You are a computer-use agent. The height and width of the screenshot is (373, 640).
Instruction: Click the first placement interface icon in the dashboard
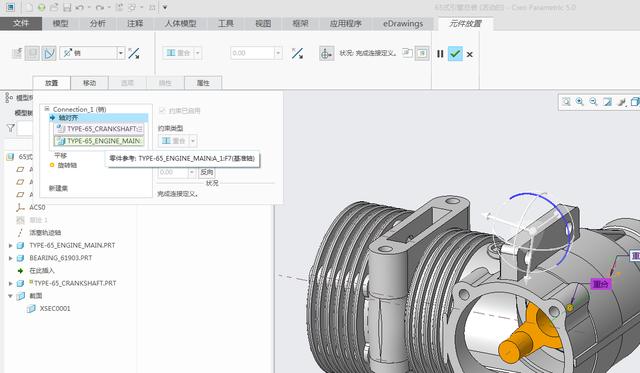[x=17, y=53]
